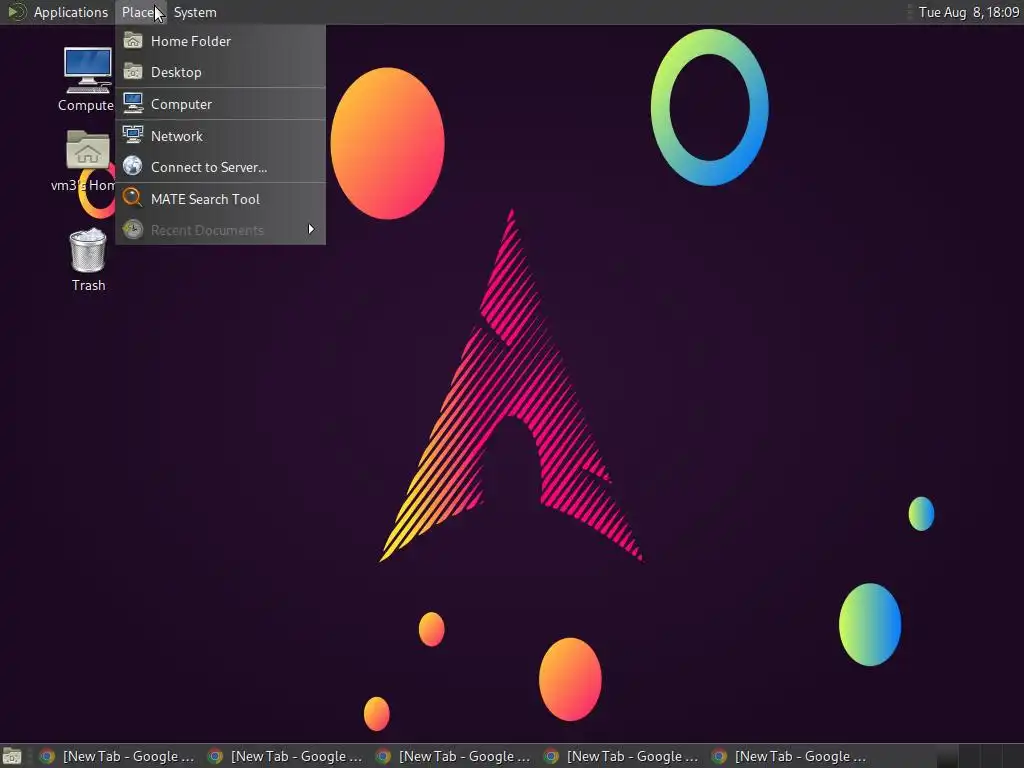Select the Desktop entry in Places menu
1024x768 pixels.
pyautogui.click(x=221, y=72)
